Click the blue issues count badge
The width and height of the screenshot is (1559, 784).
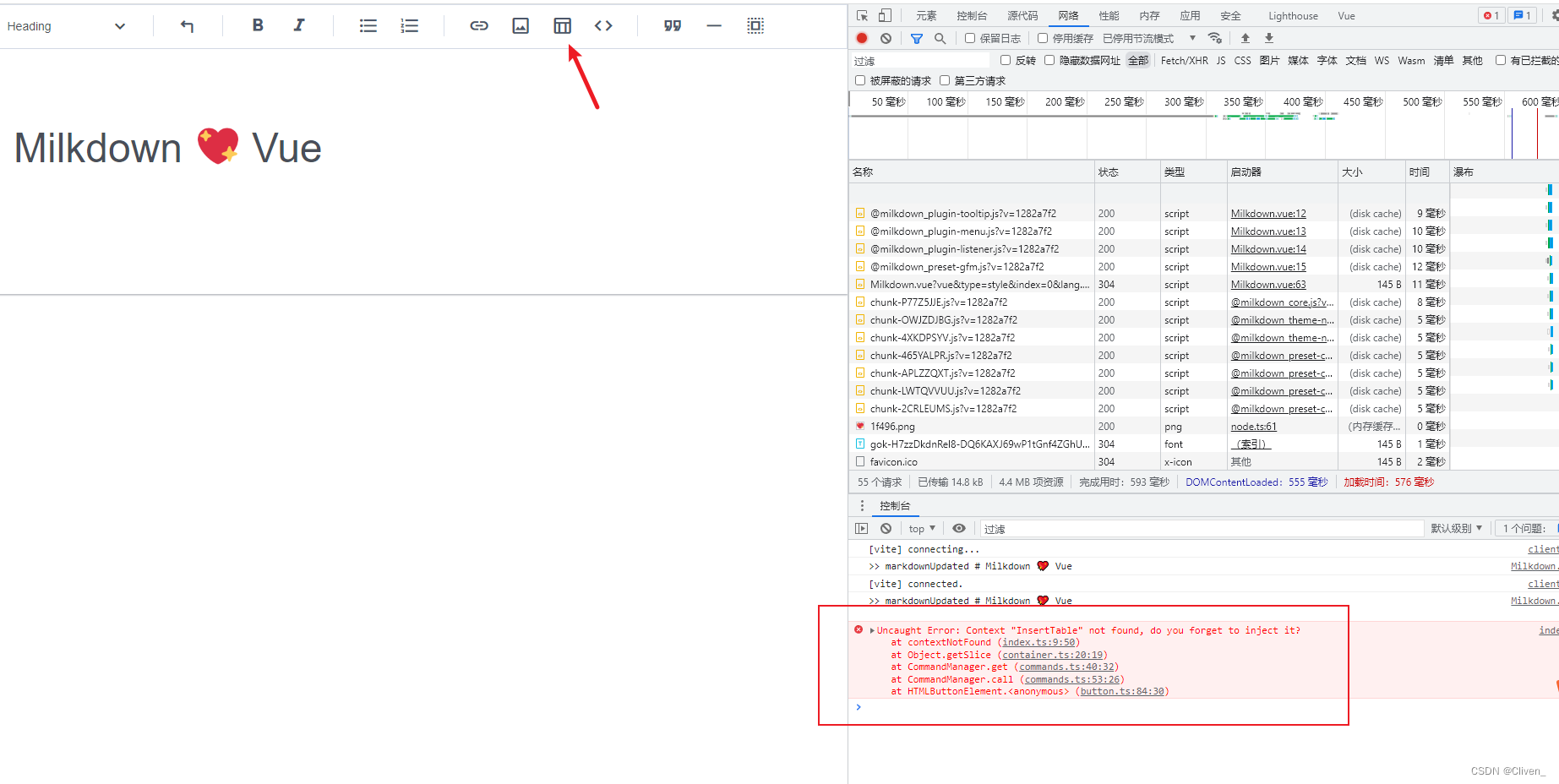tap(1522, 15)
